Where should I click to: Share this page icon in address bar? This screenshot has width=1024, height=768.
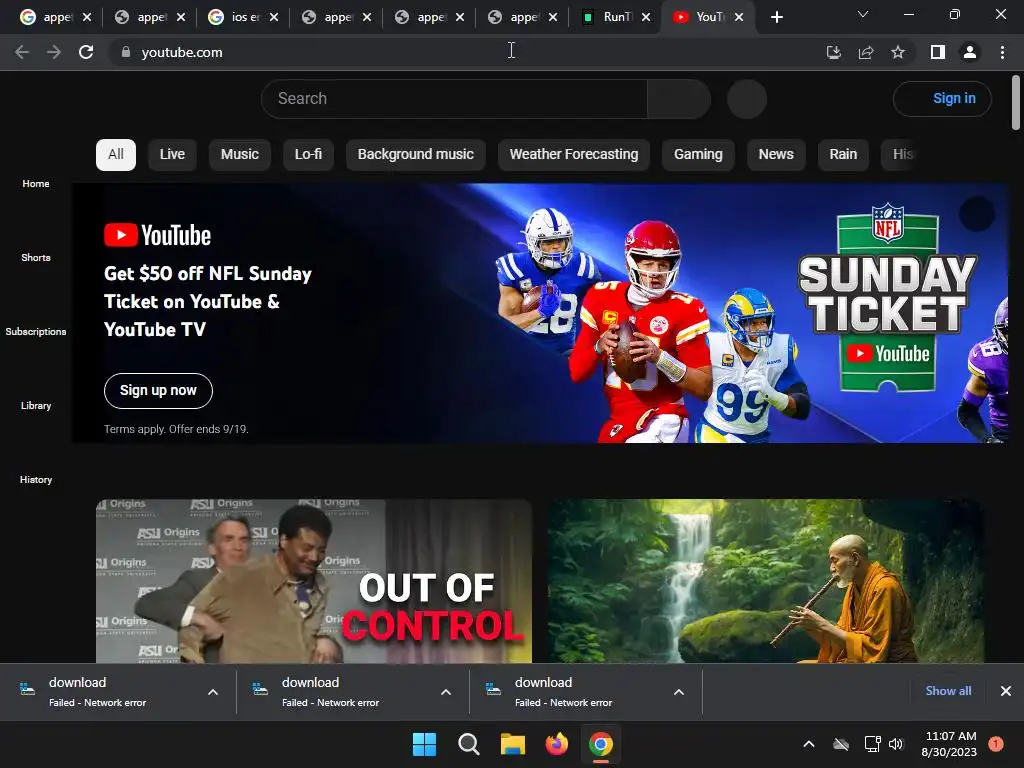click(866, 52)
